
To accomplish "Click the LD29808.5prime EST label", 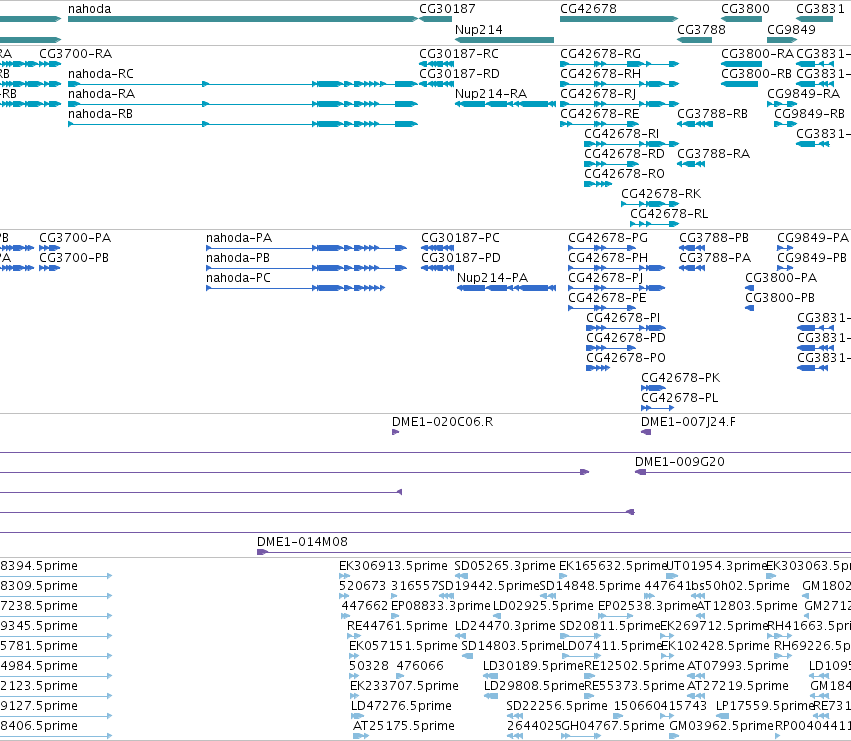I will tap(534, 686).
